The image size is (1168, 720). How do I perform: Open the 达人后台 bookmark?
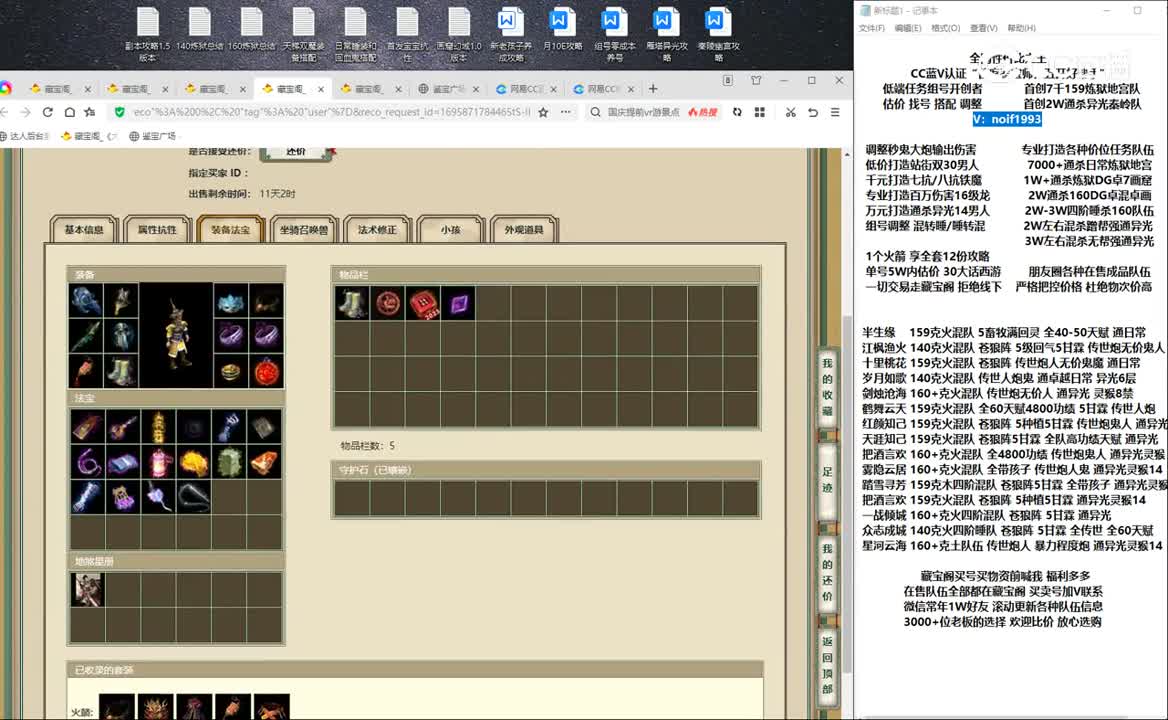pyautogui.click(x=25, y=136)
